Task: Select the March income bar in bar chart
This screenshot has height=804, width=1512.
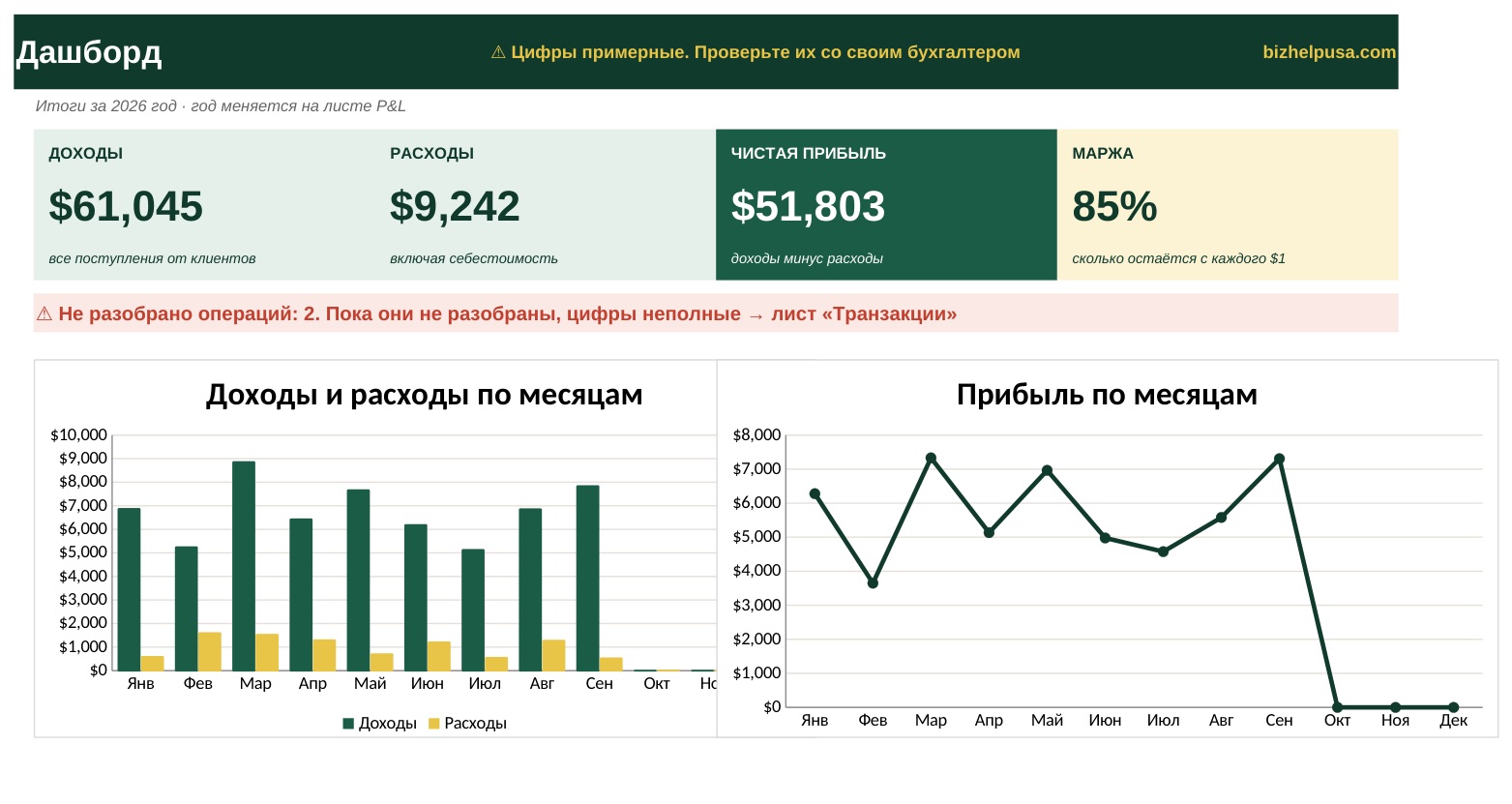Action: [244, 566]
